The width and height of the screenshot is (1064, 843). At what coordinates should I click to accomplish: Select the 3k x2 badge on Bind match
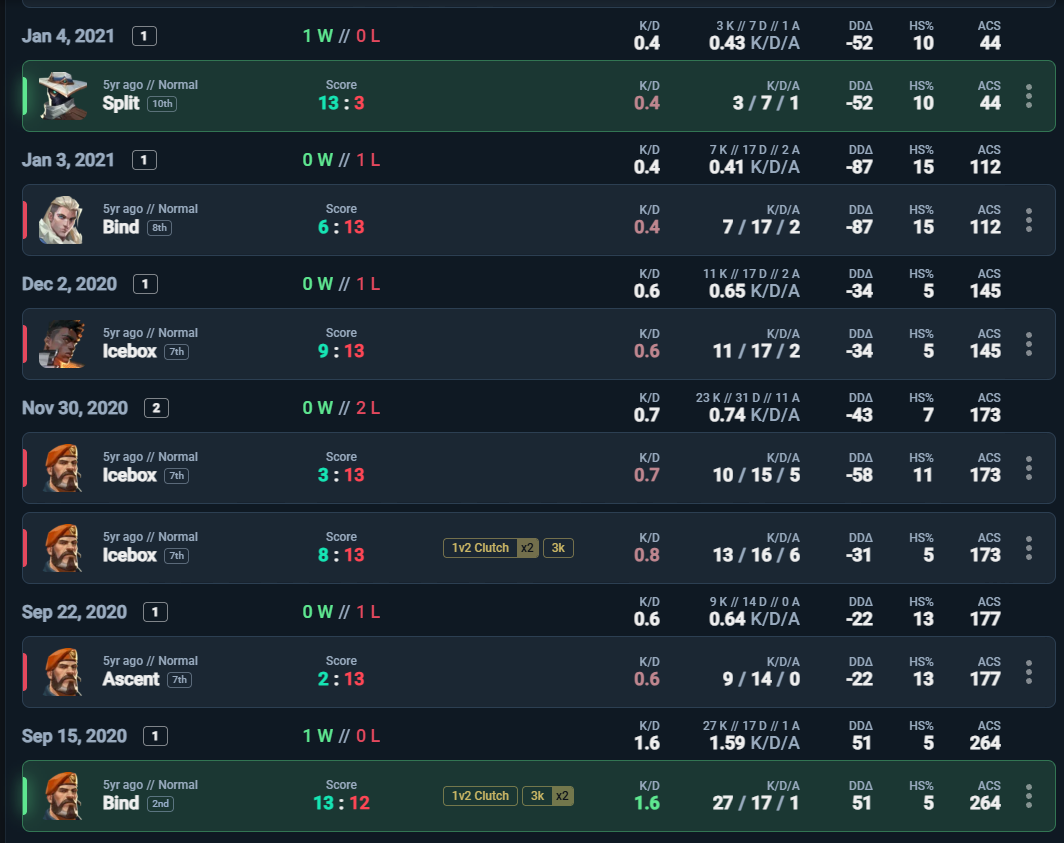(548, 795)
